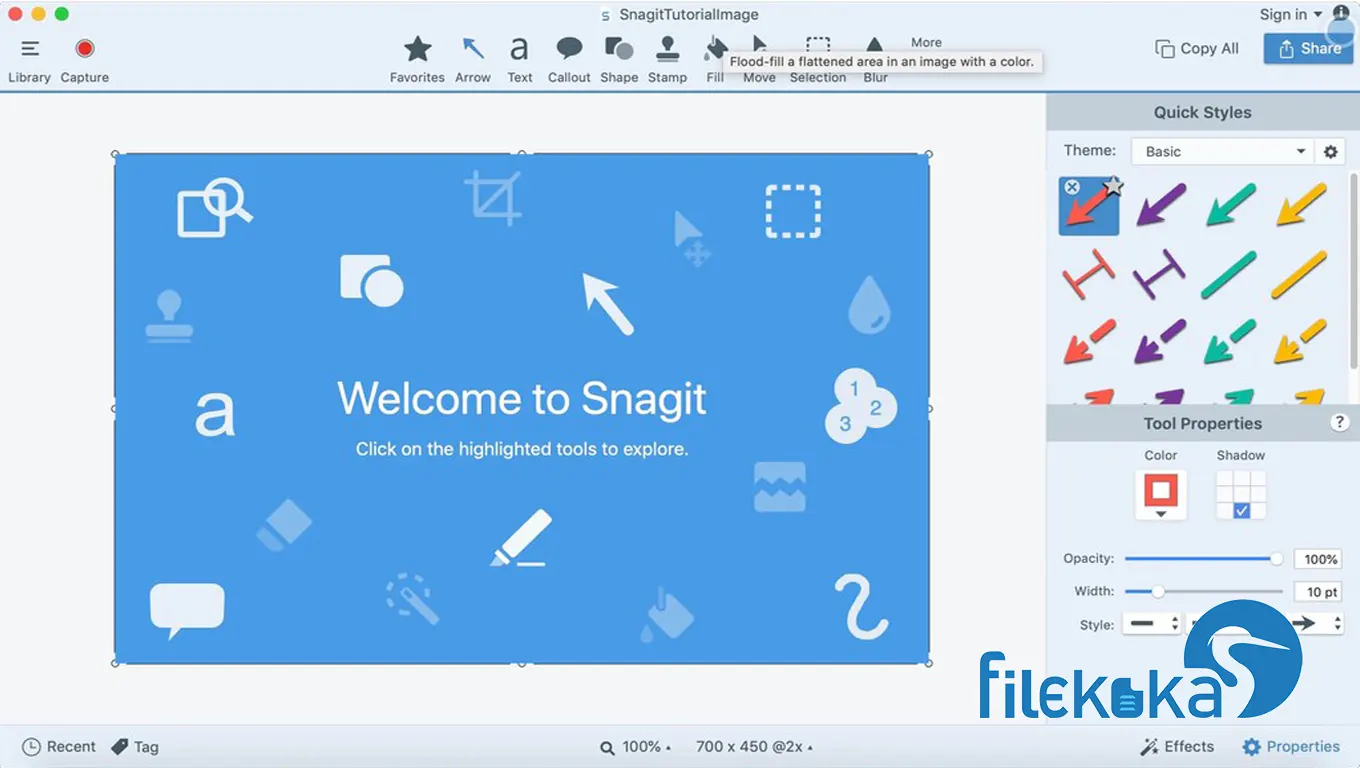Viewport: 1360px width, 768px height.
Task: Open the 100% zoom level menu
Action: [635, 747]
